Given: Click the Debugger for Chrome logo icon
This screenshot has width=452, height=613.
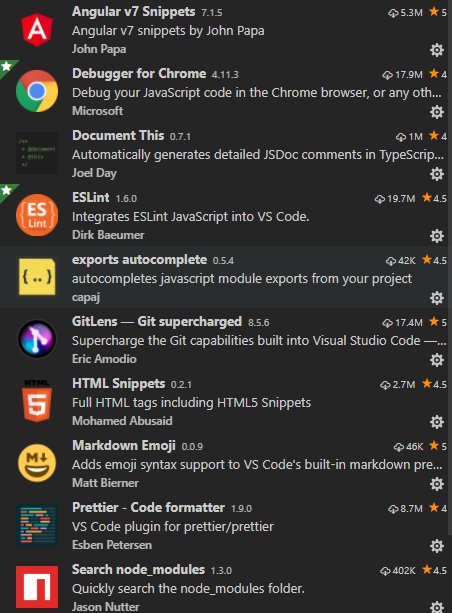Looking at the screenshot, I should (x=37, y=91).
